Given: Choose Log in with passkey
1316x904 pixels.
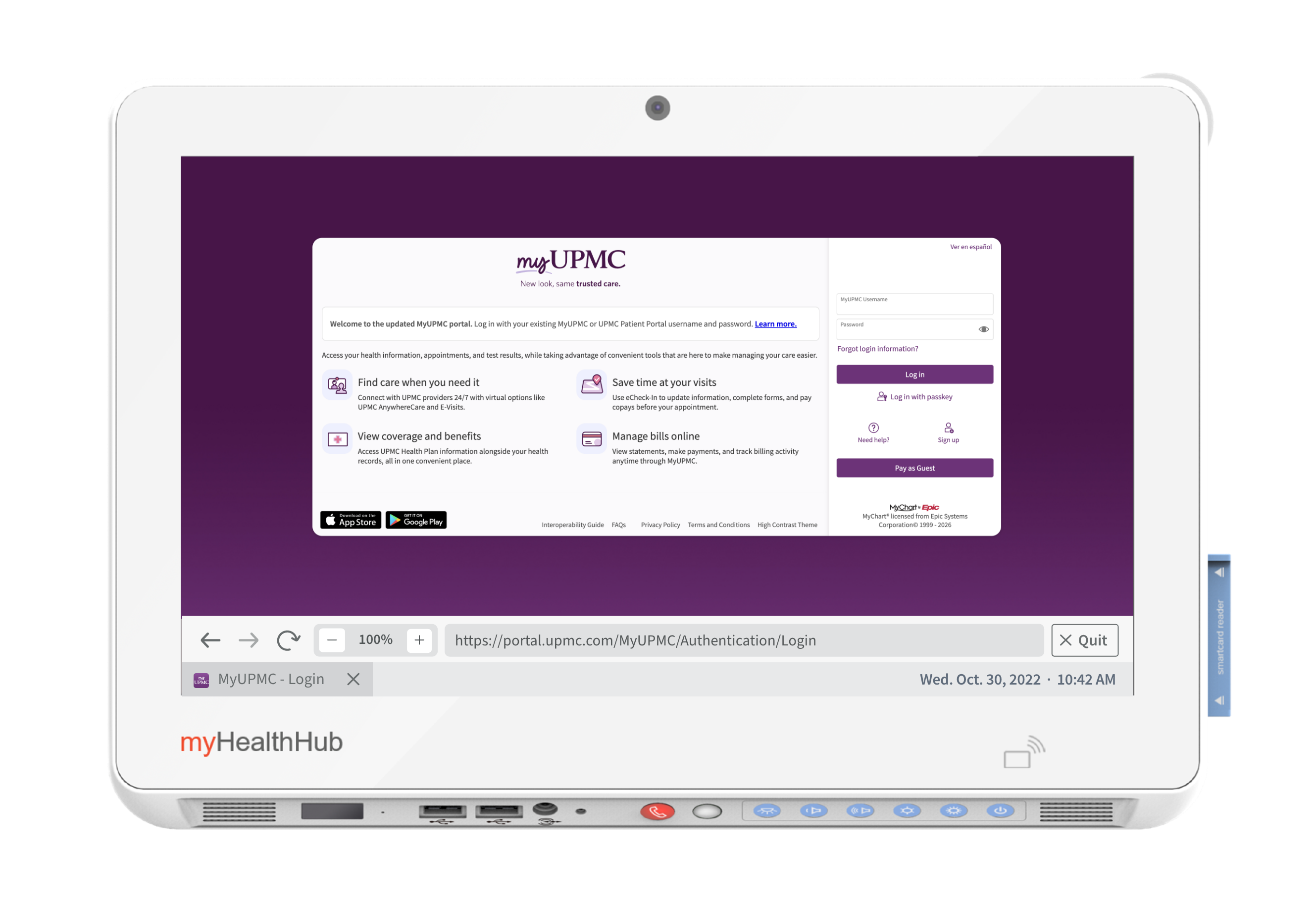Looking at the screenshot, I should click(x=914, y=396).
